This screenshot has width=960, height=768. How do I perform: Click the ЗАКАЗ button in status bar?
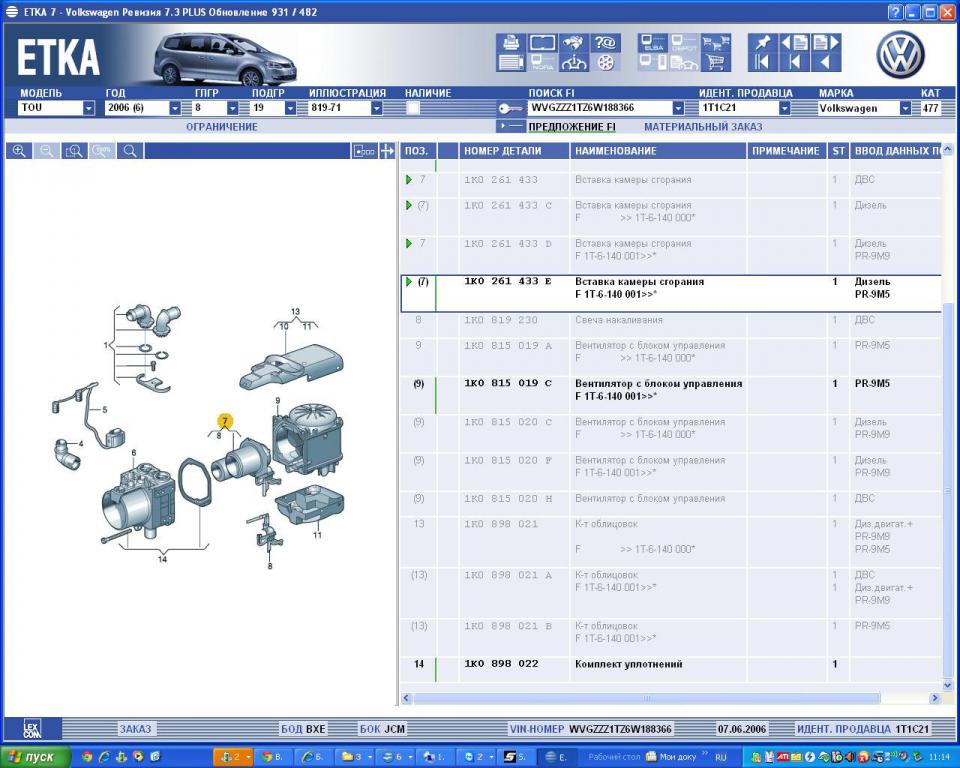[135, 729]
